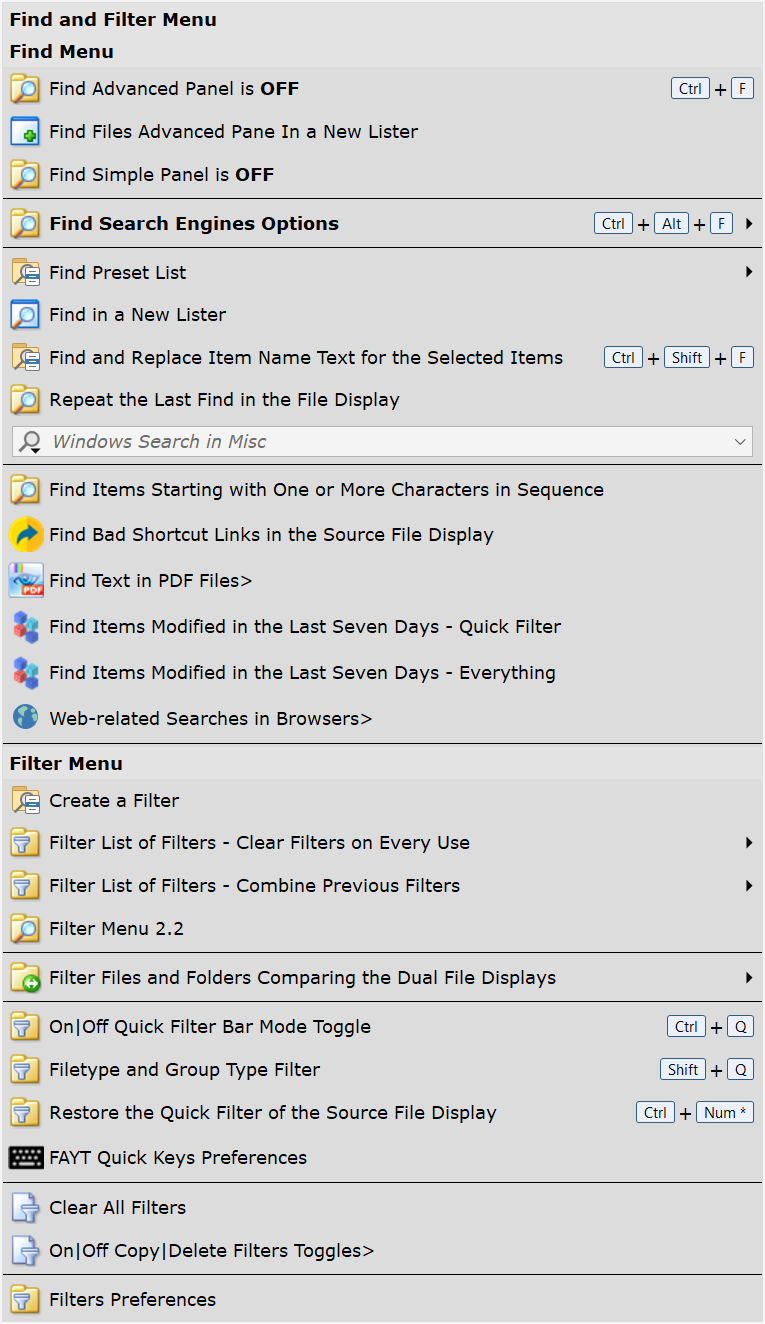The height and width of the screenshot is (1324, 765).
Task: Toggle Find Simple Panel on
Action: pyautogui.click(x=382, y=175)
